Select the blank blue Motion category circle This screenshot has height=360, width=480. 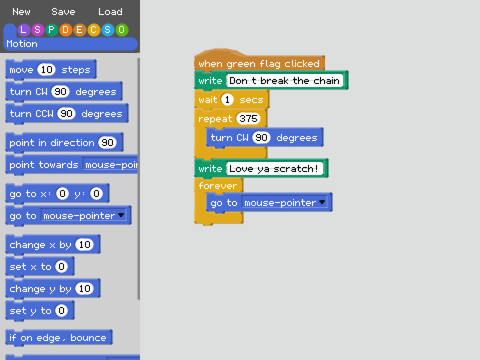[x=10, y=30]
